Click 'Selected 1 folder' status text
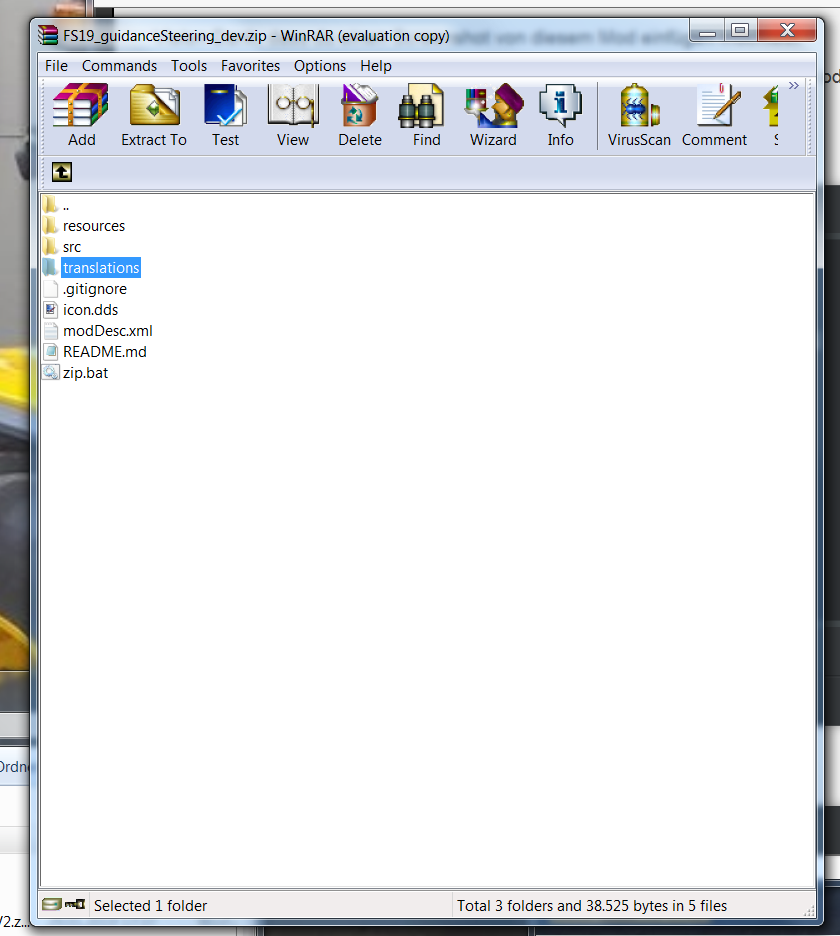This screenshot has width=840, height=936. point(150,906)
